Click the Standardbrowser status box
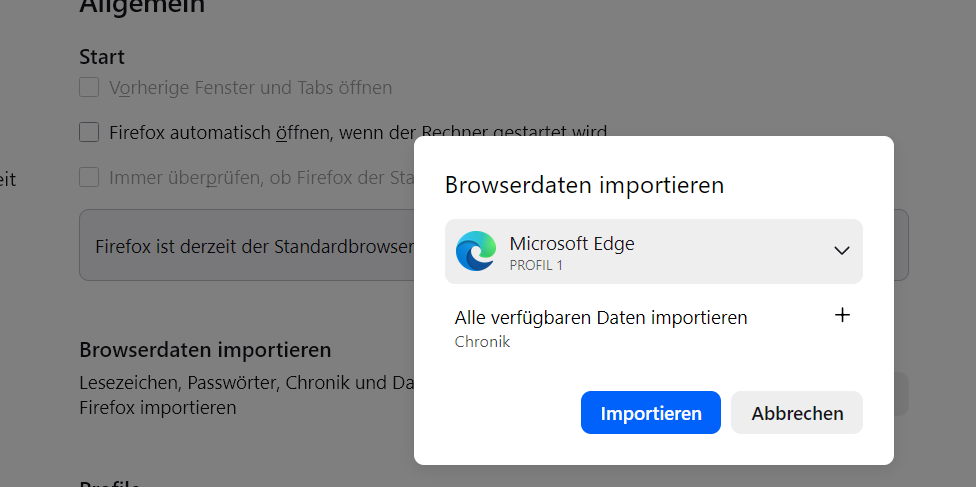The image size is (976, 487). (250, 246)
